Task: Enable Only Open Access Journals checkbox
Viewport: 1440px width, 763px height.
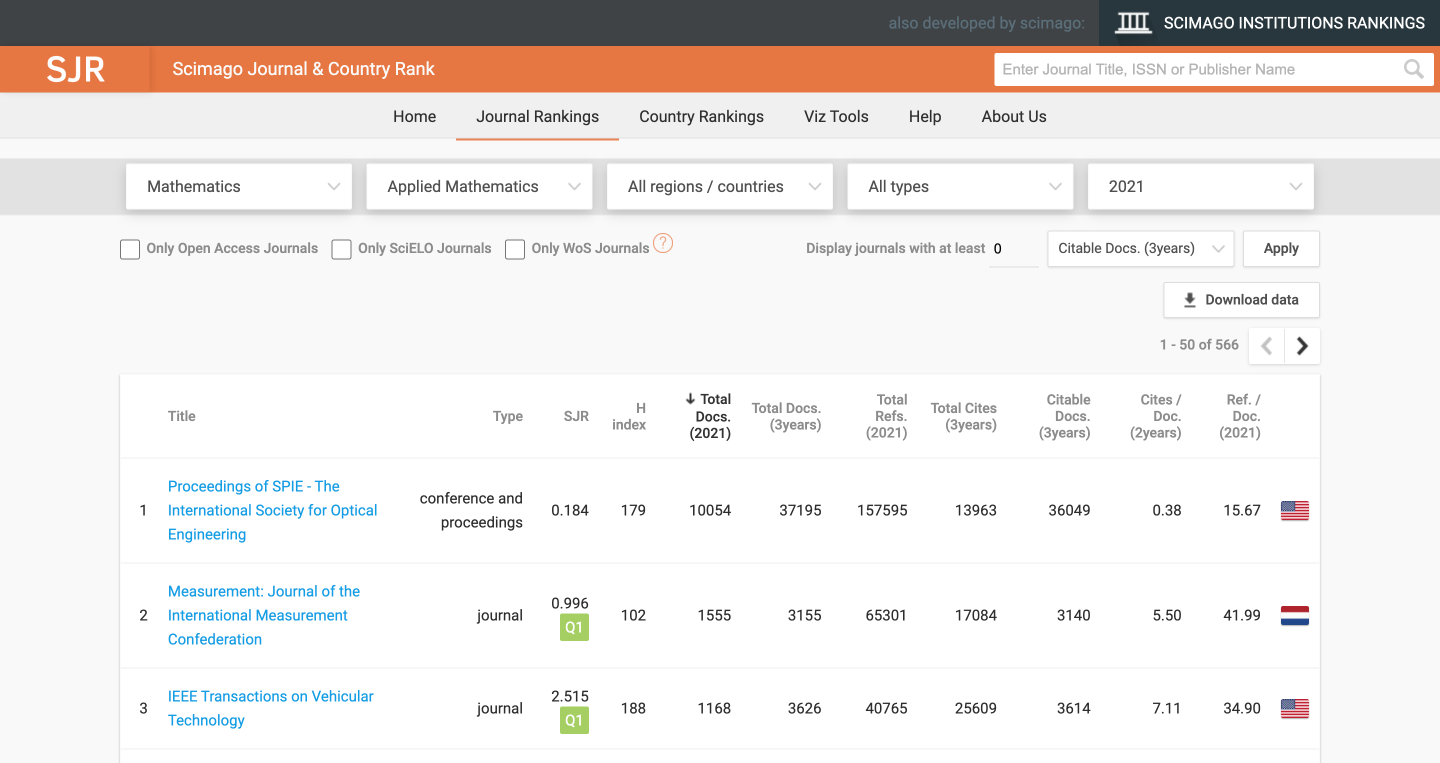Action: point(130,249)
